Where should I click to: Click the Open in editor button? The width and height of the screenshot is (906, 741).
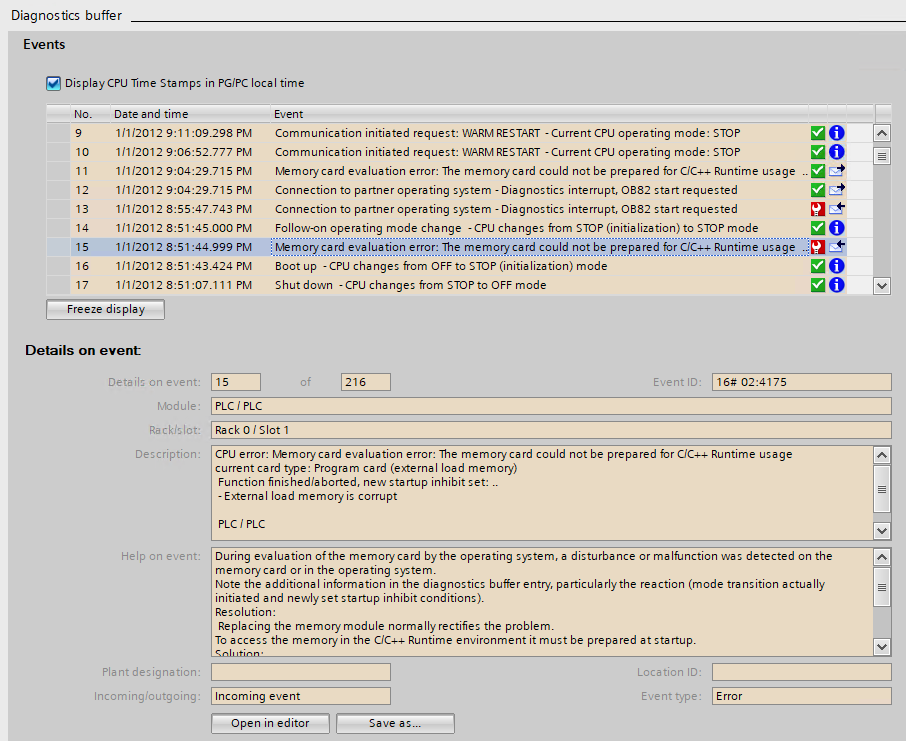pyautogui.click(x=270, y=723)
